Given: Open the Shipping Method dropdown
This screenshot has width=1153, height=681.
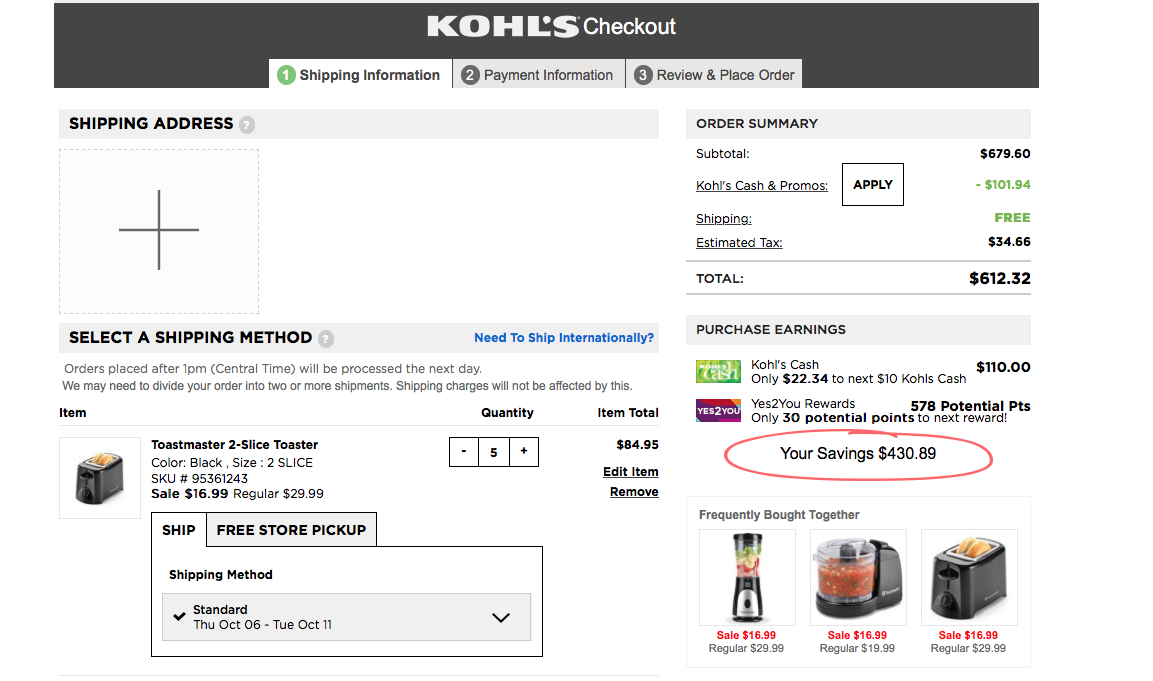Looking at the screenshot, I should 500,617.
